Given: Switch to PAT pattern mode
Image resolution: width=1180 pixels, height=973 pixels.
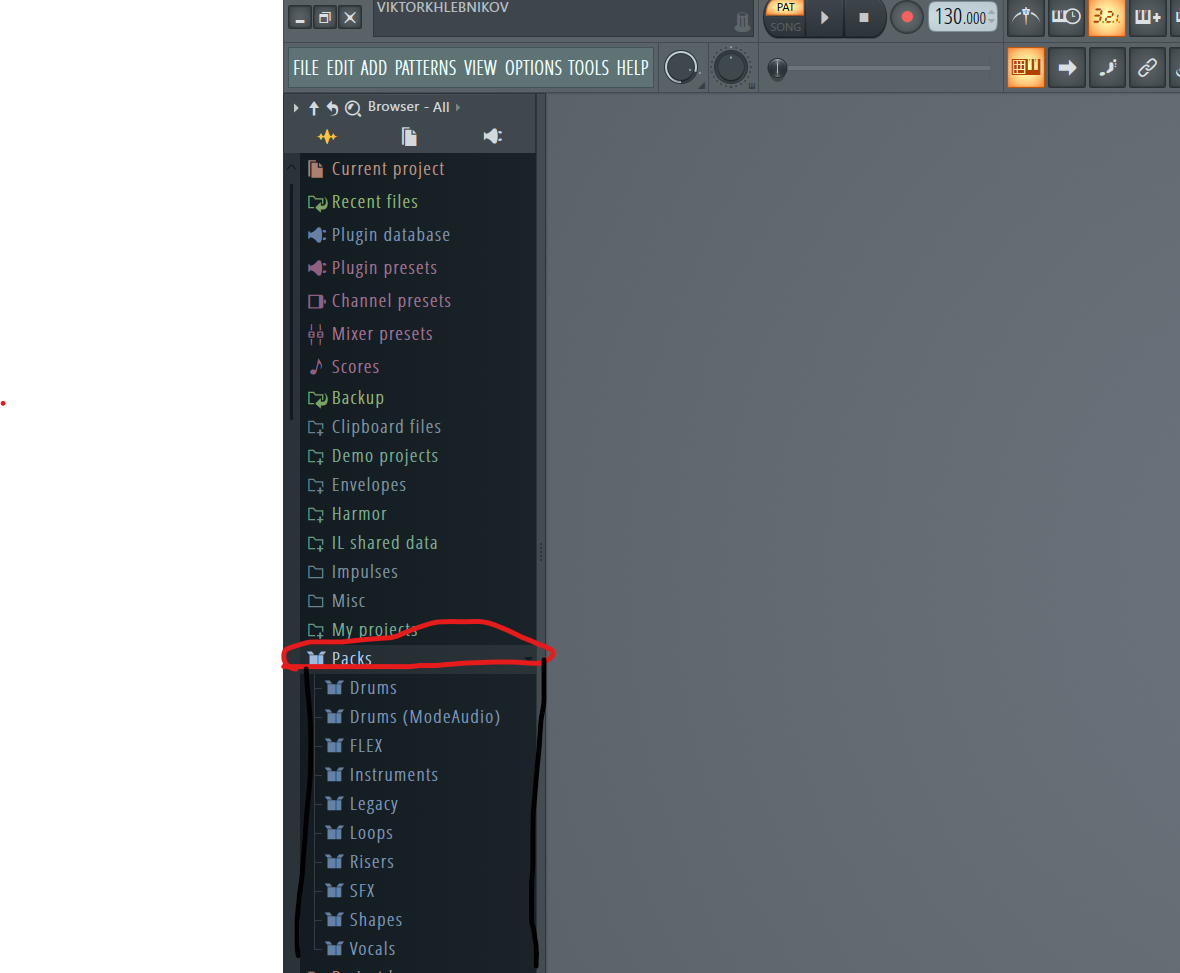Looking at the screenshot, I should pyautogui.click(x=786, y=7).
